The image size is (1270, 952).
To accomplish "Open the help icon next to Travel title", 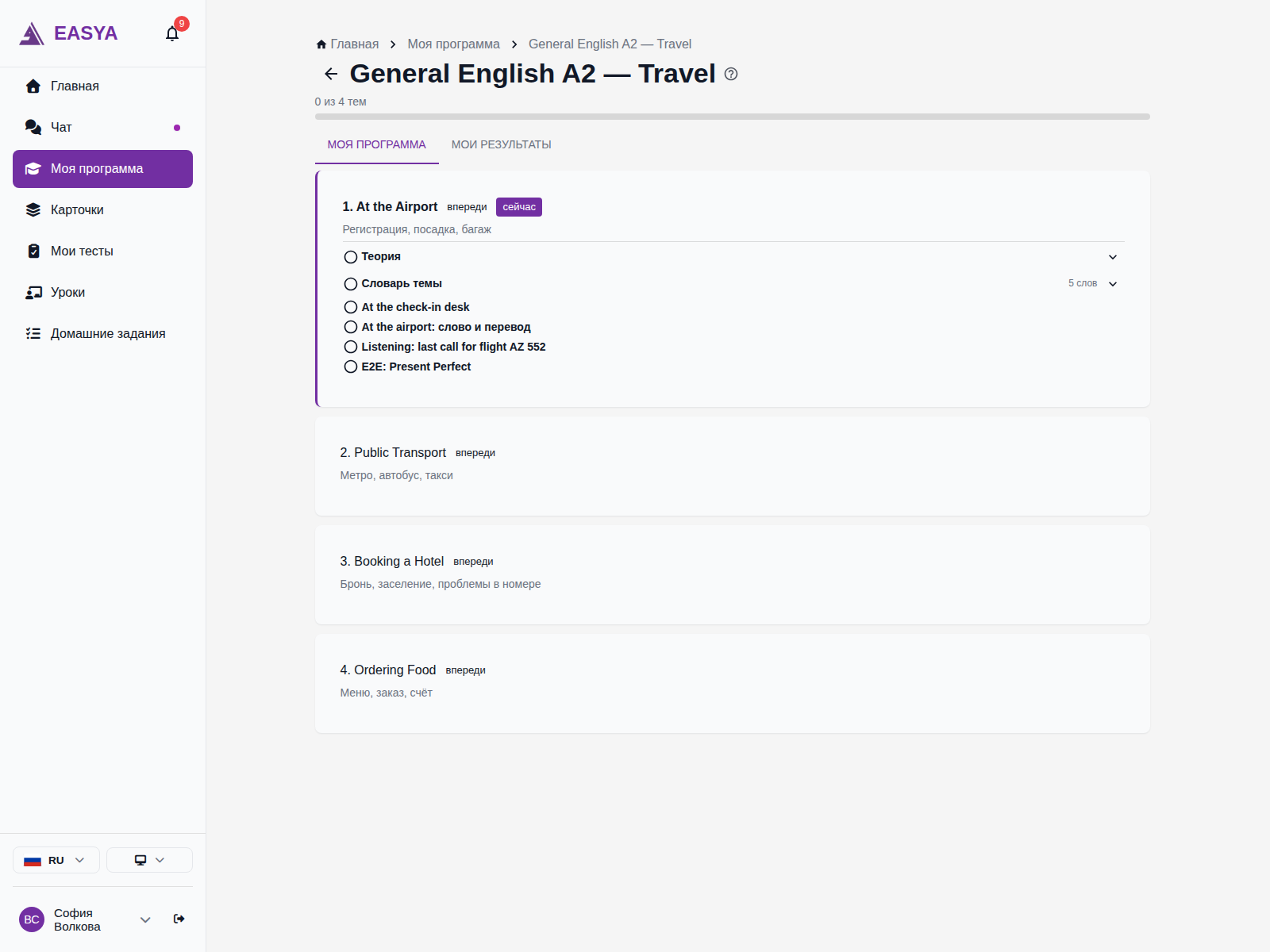I will 731,74.
